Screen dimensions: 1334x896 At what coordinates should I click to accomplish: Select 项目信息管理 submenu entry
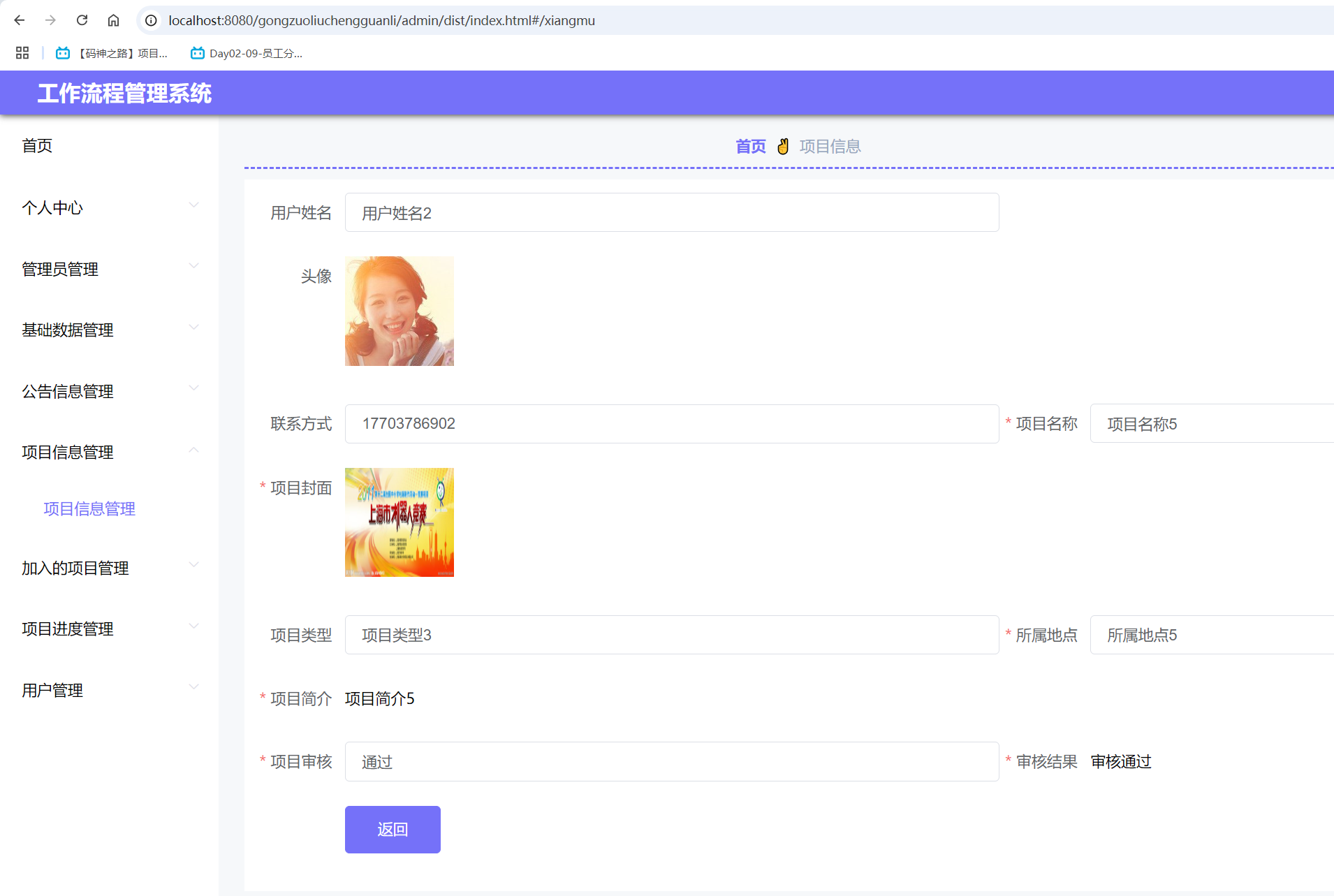[89, 508]
